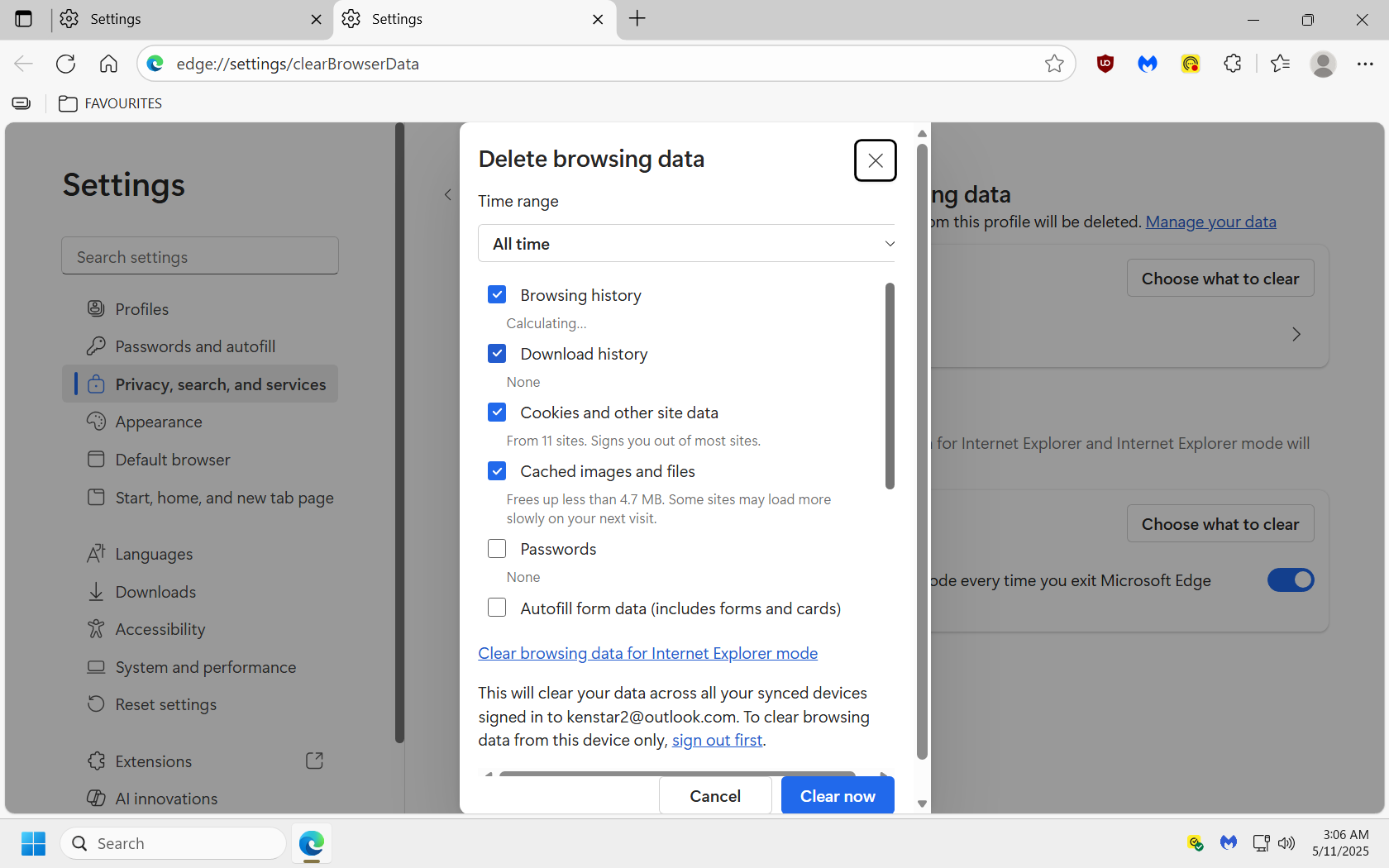Click the upper Choose what to clear button
This screenshot has width=1389, height=868.
click(x=1220, y=279)
